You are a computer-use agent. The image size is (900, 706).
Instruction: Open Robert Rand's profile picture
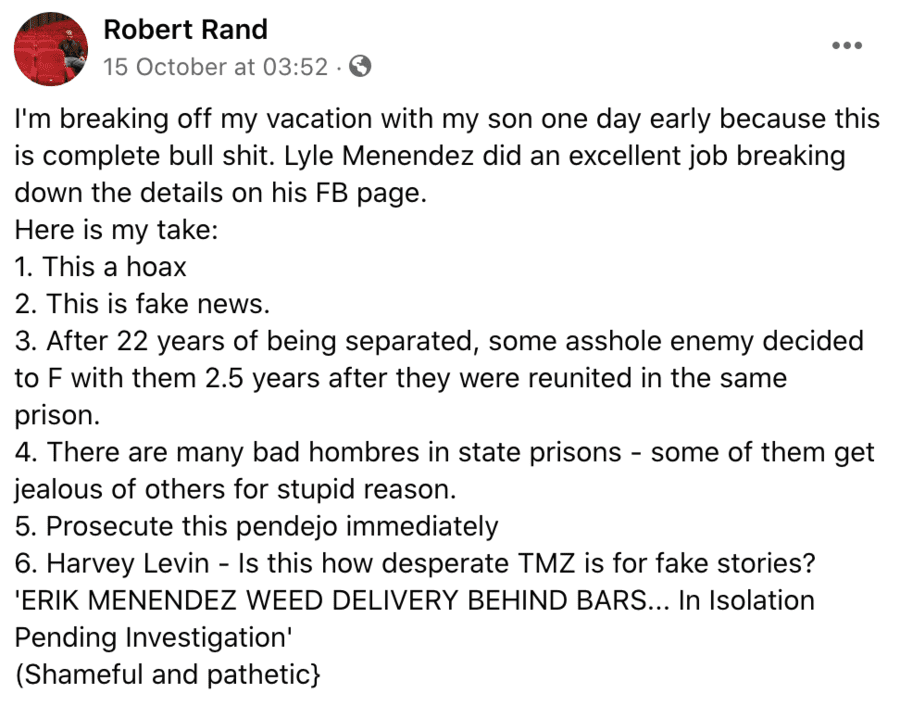coord(52,49)
